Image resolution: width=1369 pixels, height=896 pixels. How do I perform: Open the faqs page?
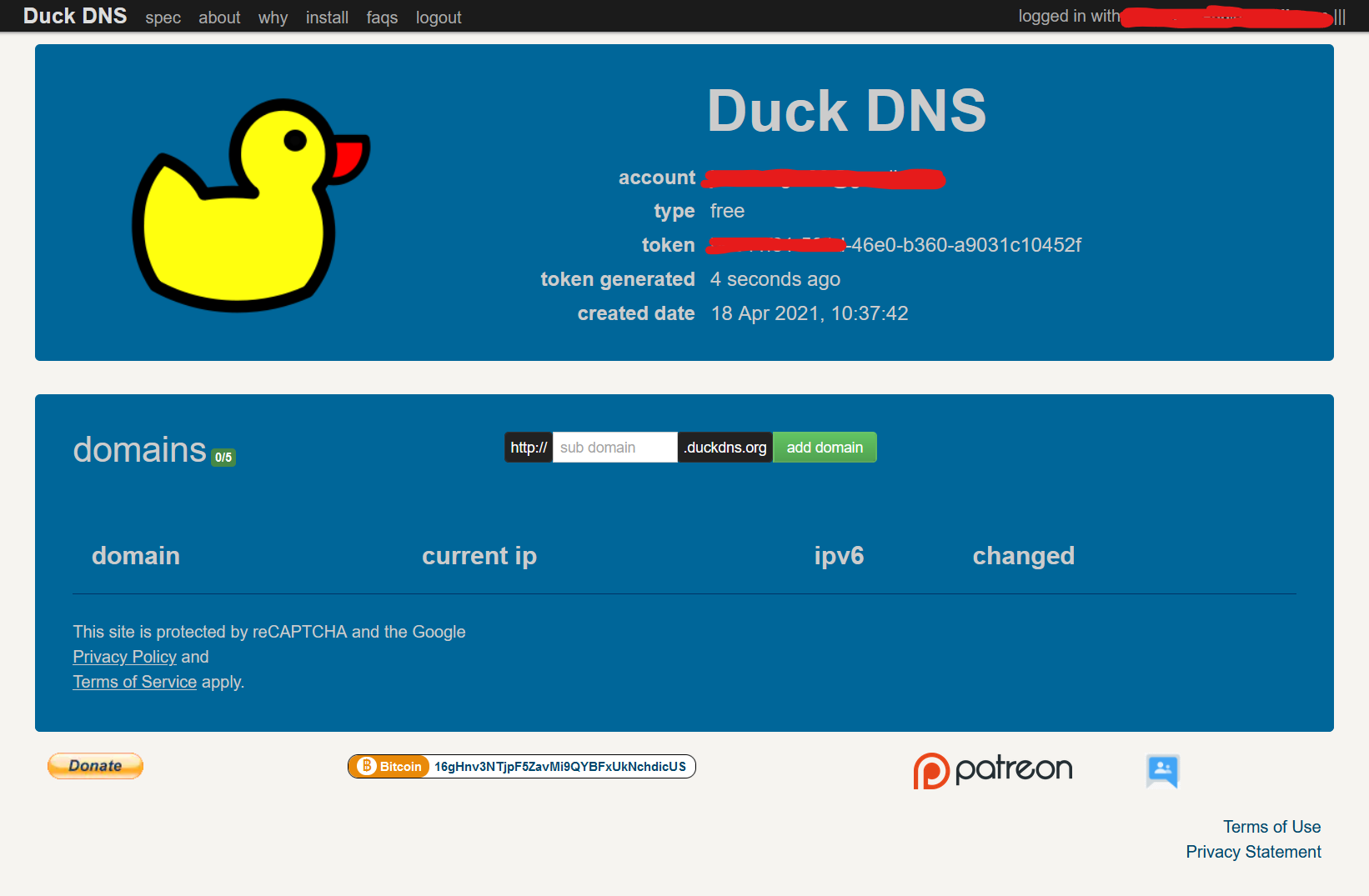[382, 18]
